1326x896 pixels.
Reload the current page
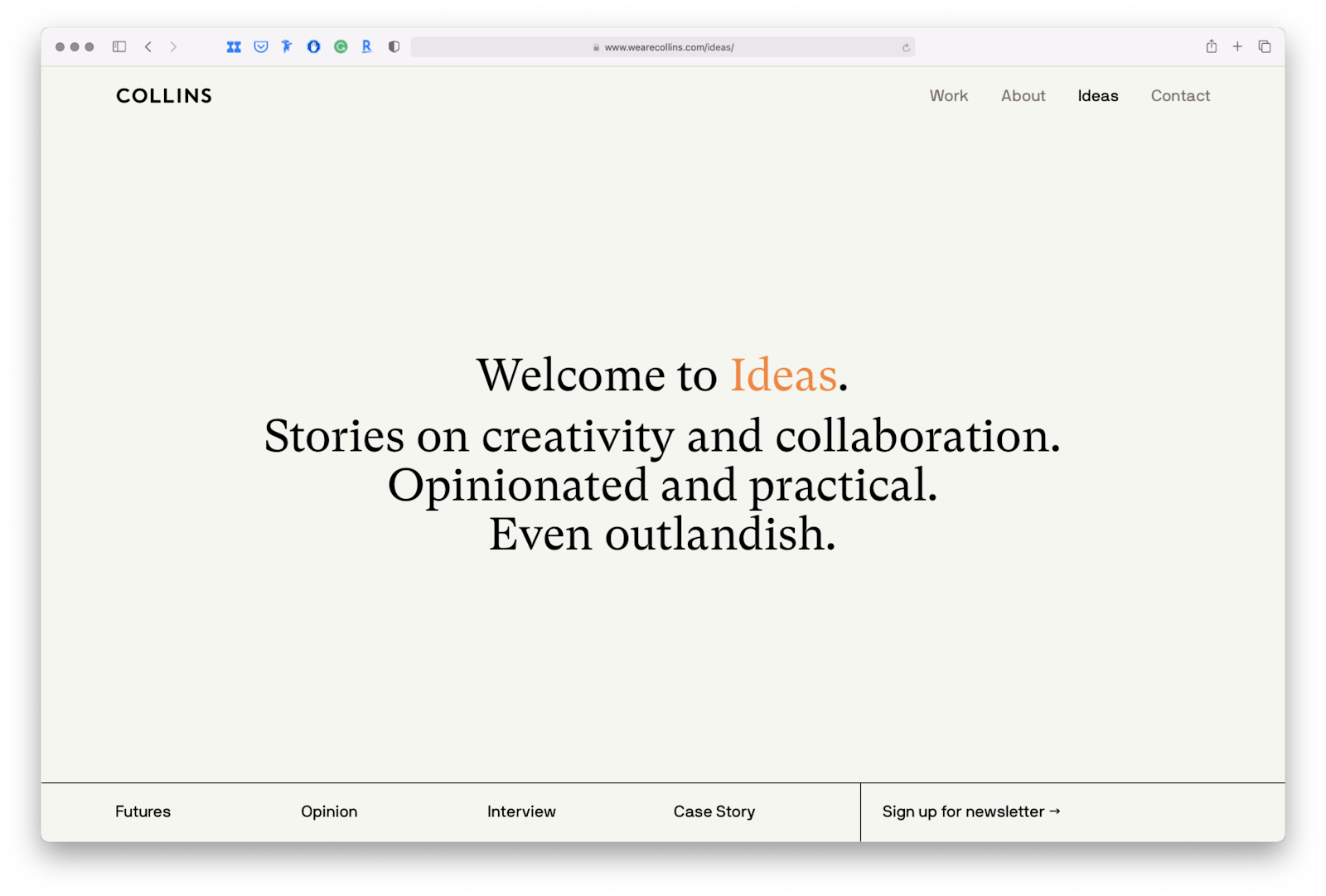[906, 47]
